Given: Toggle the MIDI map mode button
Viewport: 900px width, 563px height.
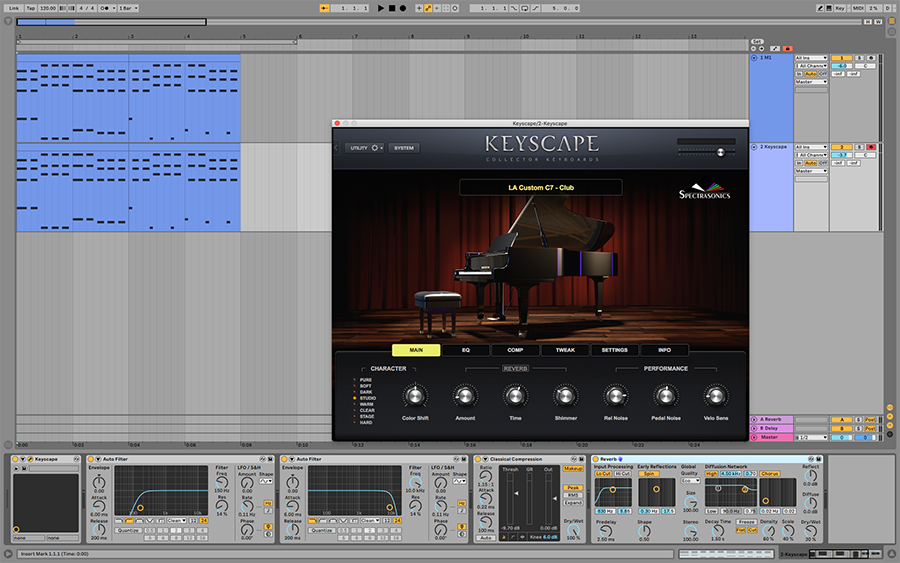Looking at the screenshot, I should tap(858, 8).
